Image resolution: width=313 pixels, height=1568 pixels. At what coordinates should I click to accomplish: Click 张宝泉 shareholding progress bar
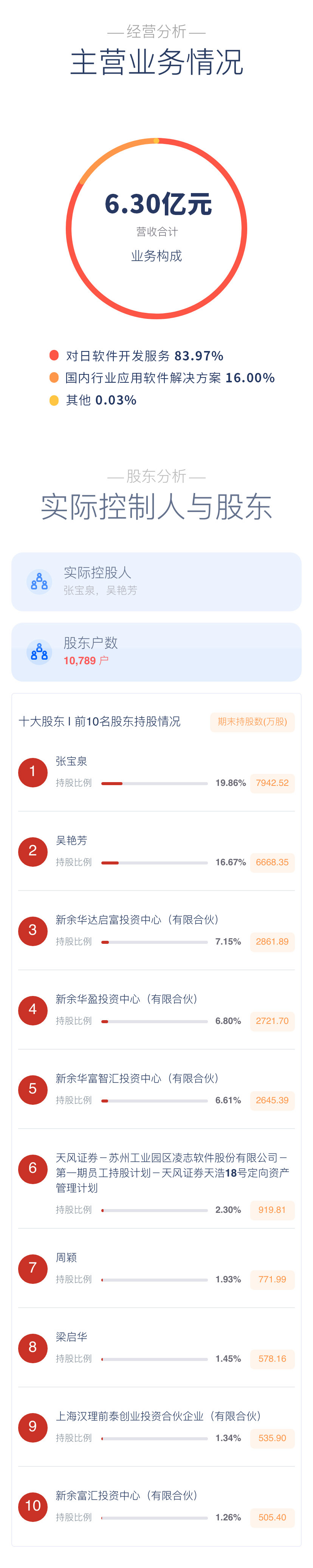click(x=154, y=783)
